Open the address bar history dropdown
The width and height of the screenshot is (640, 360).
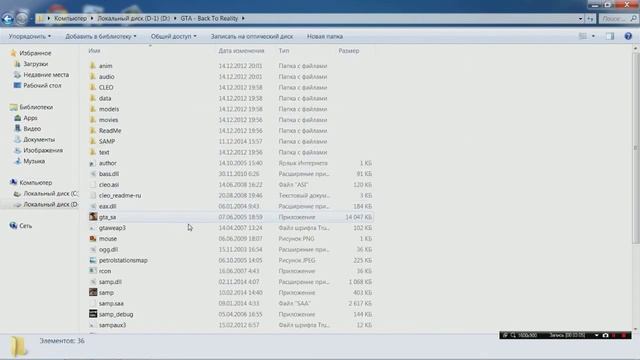(580, 18)
